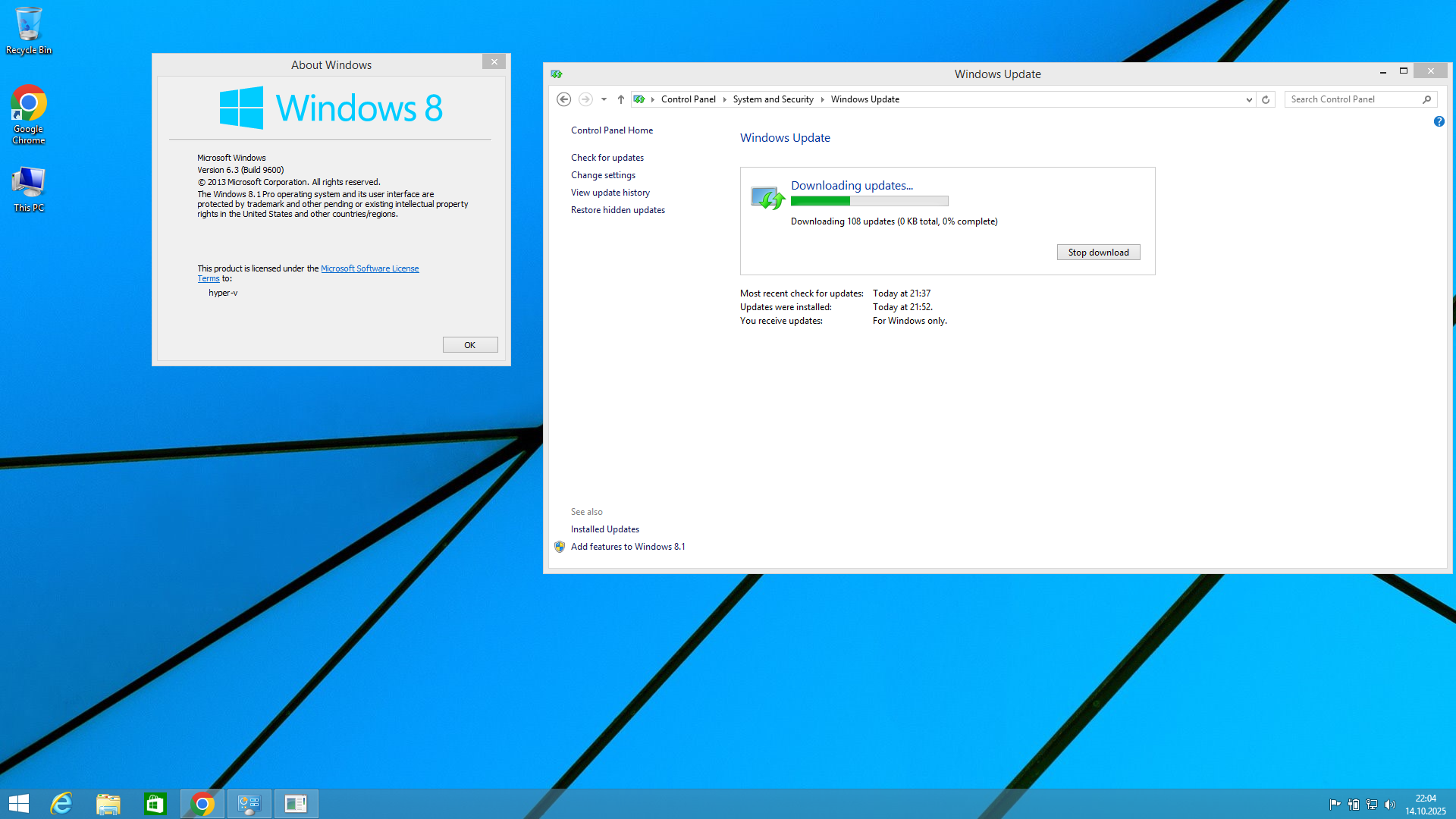
Task: Open Action Center flag in system tray
Action: 1335,805
